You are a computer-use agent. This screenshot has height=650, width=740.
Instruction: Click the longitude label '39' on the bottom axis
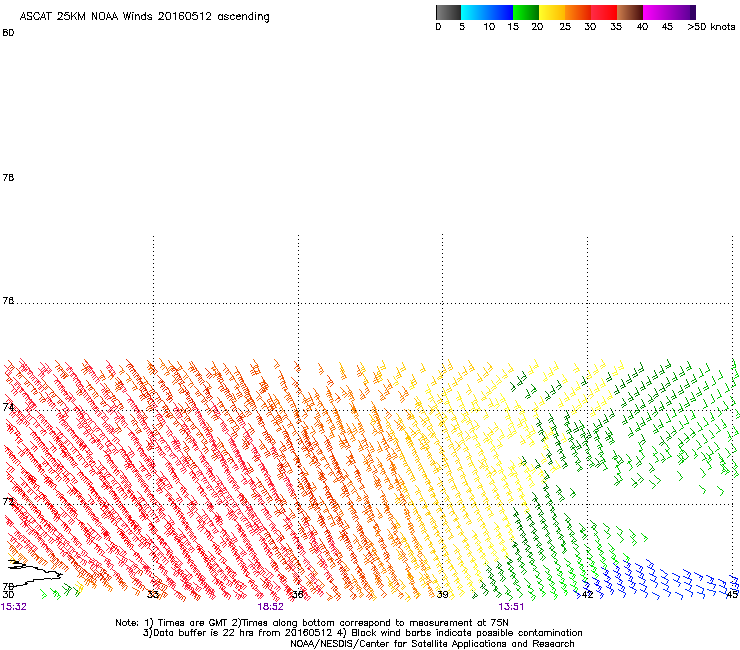[x=442, y=594]
